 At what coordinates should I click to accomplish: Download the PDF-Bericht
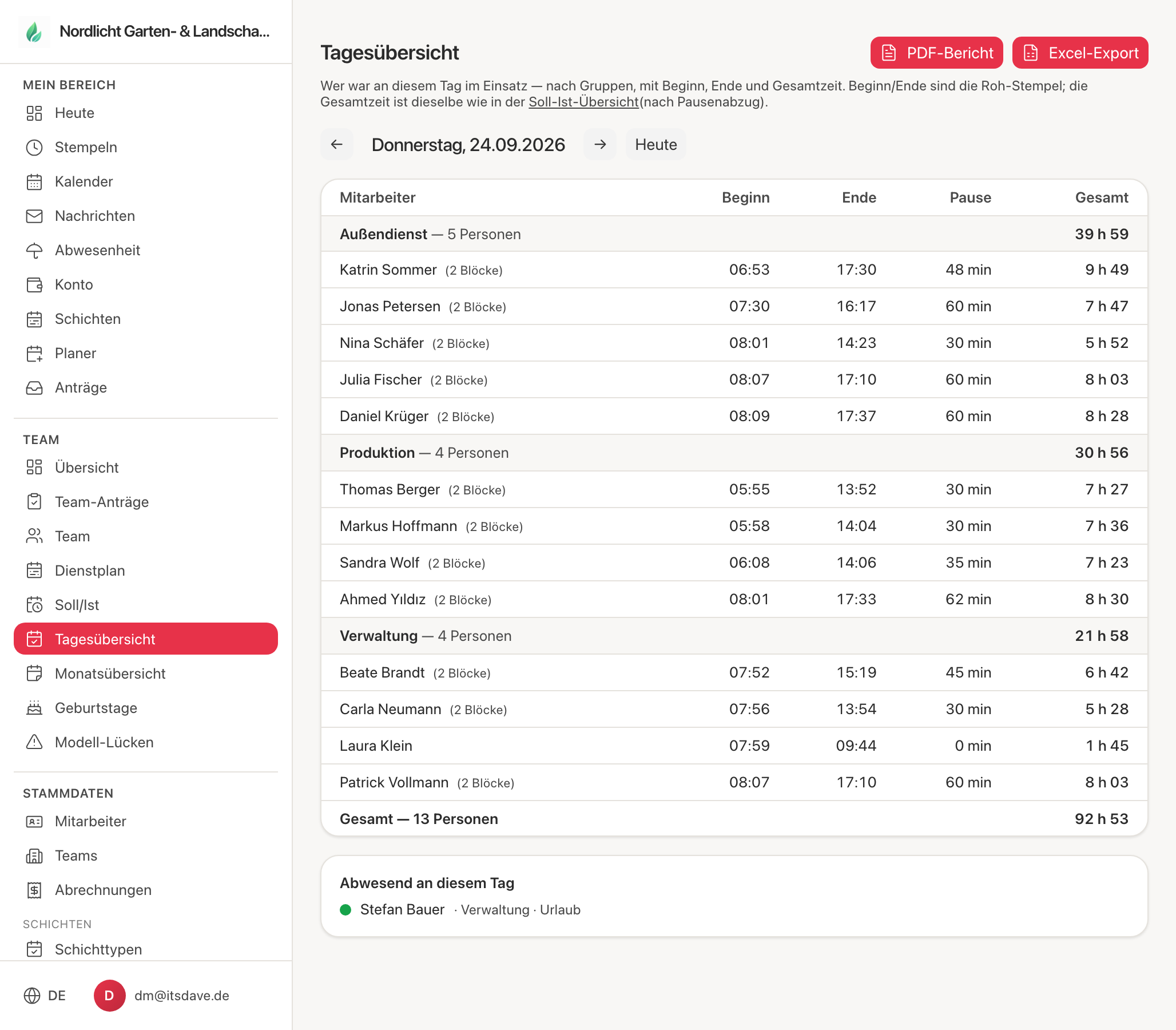[936, 53]
